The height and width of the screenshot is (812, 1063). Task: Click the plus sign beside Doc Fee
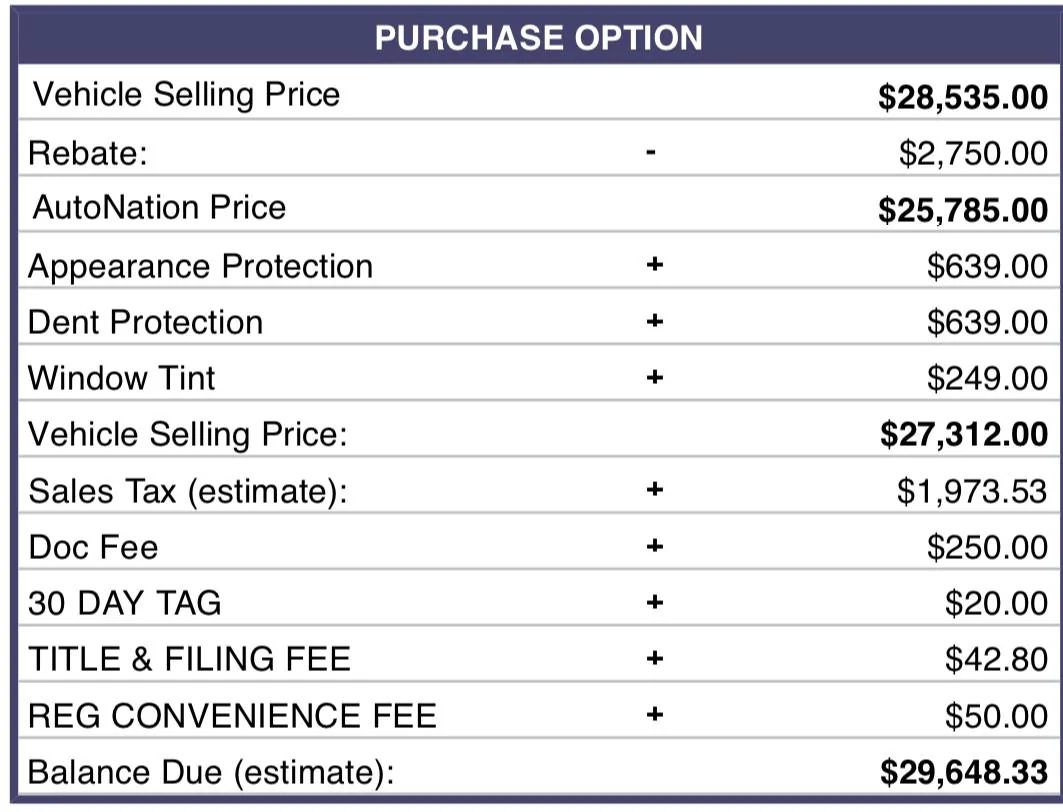tap(654, 547)
